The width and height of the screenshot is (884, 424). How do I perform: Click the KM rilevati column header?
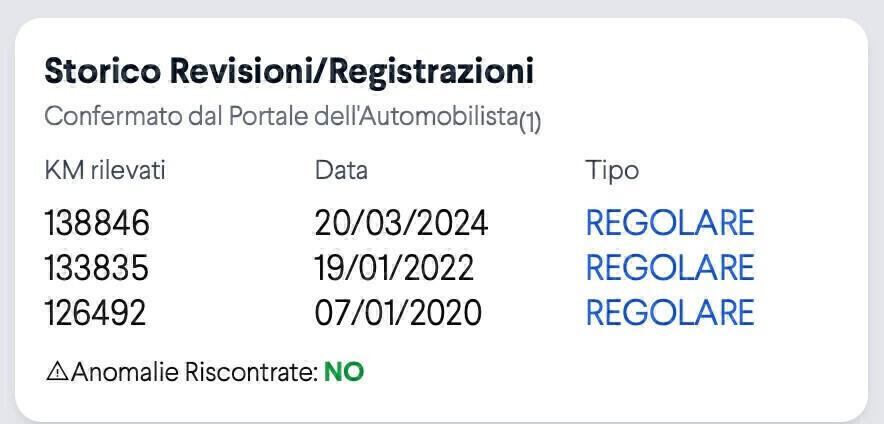coord(105,170)
